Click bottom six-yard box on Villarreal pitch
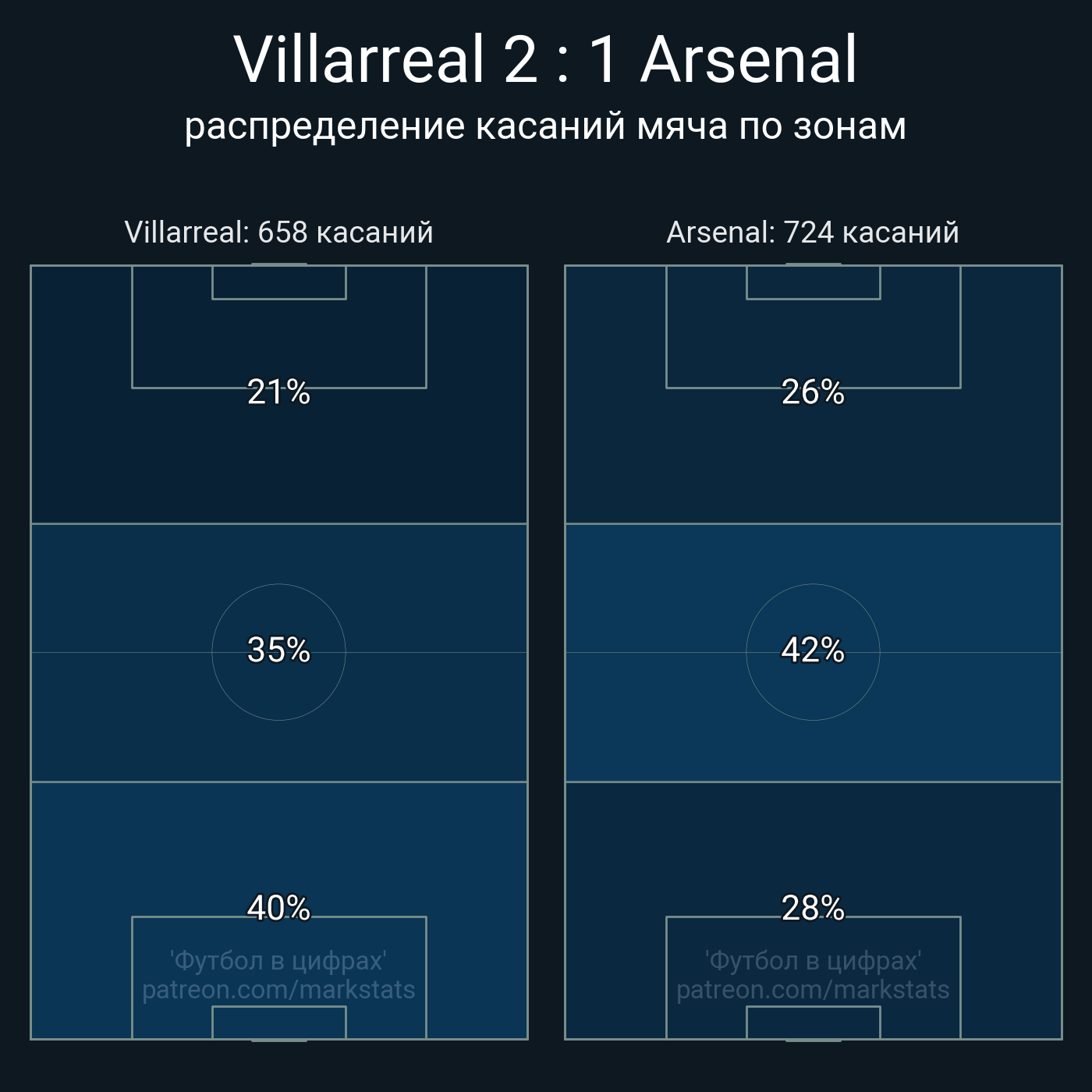 279,1023
